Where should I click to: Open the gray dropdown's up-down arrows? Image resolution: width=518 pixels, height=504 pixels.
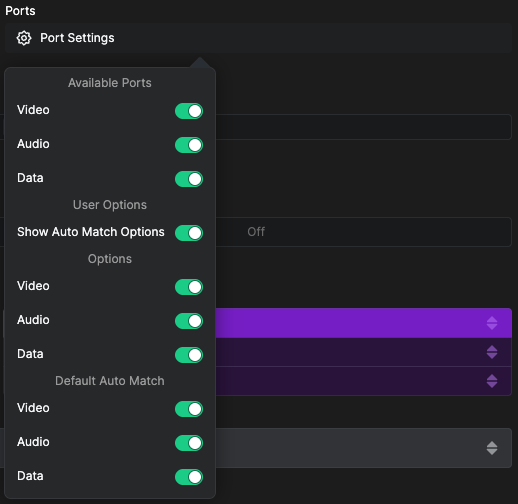[x=492, y=448]
